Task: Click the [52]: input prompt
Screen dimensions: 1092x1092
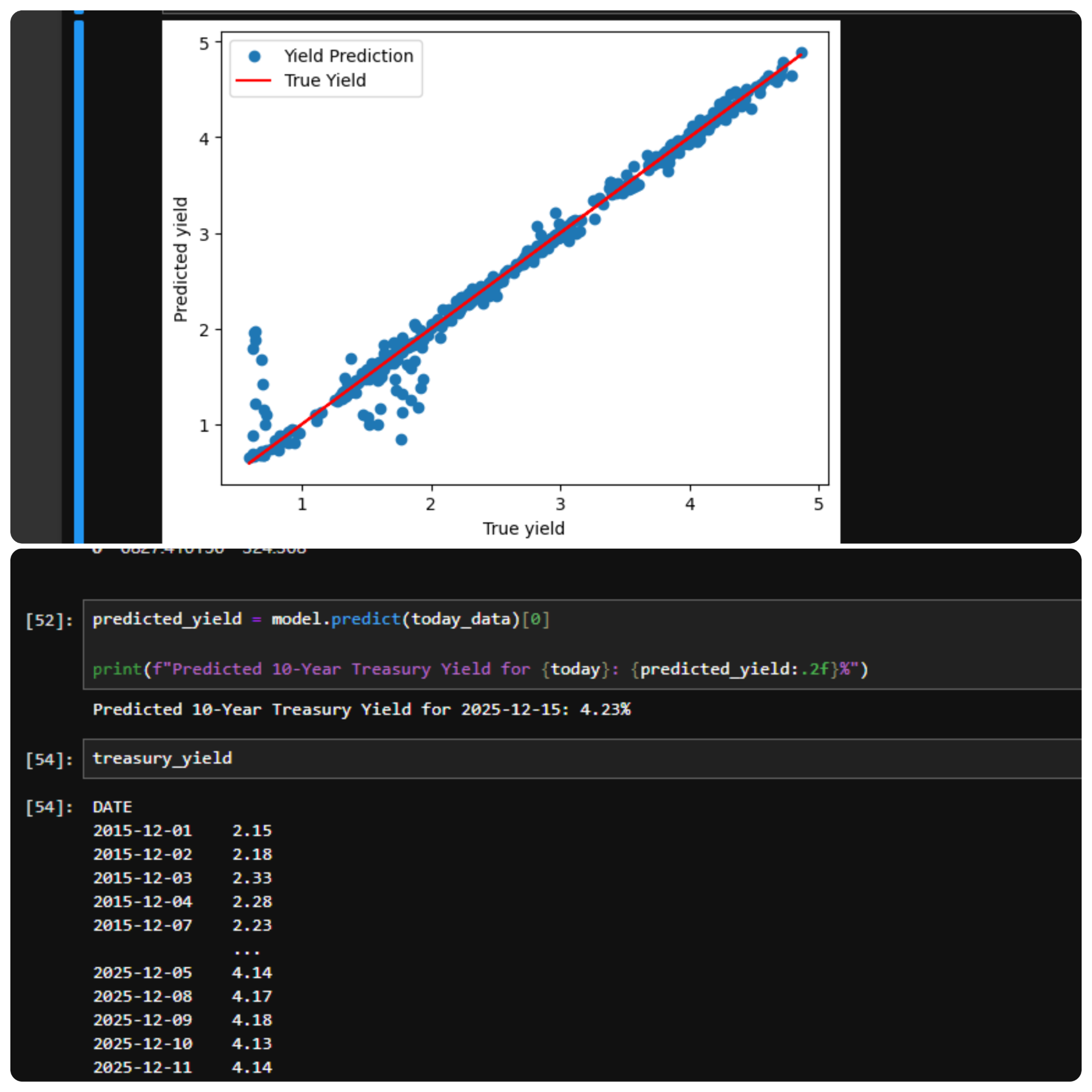Action: (49, 621)
